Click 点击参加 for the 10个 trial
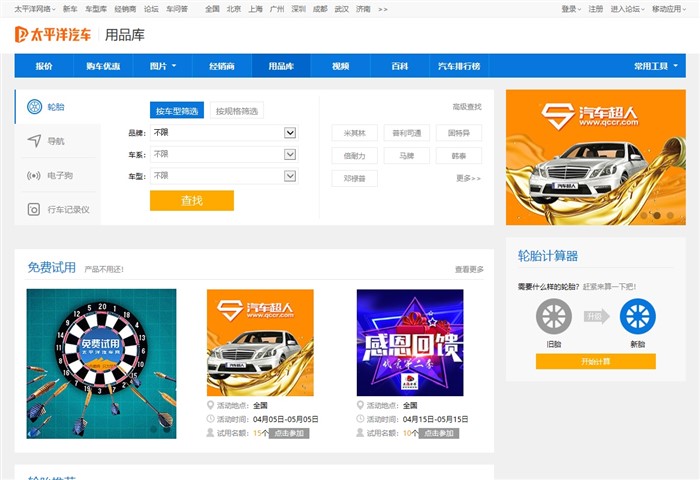 point(439,433)
